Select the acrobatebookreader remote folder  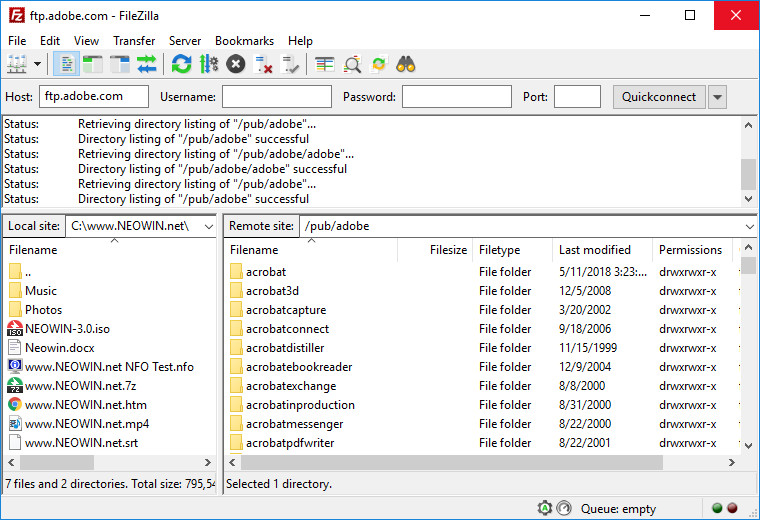pos(483,367)
